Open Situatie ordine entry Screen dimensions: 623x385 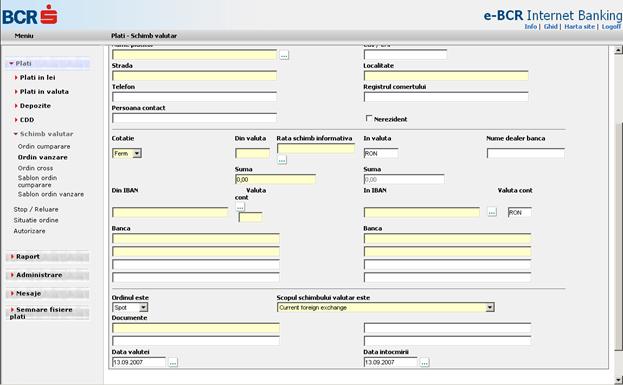point(36,220)
